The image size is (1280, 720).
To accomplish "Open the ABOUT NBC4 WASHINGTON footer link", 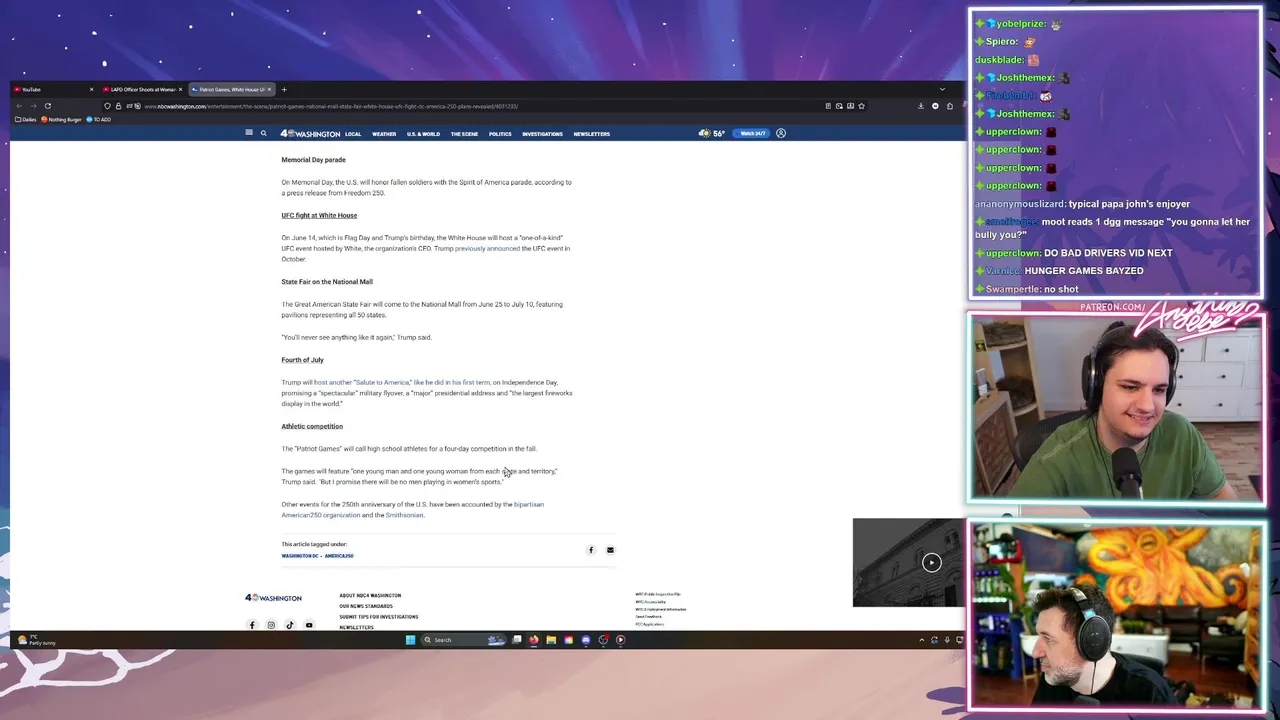I will point(370,595).
